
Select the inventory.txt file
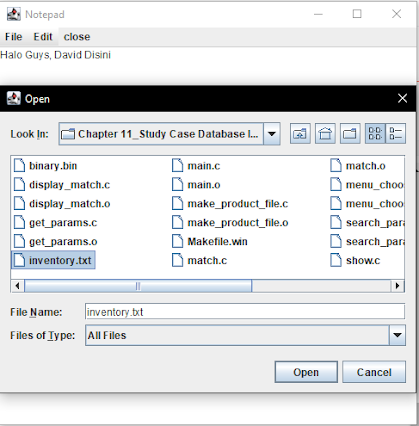(x=53, y=260)
